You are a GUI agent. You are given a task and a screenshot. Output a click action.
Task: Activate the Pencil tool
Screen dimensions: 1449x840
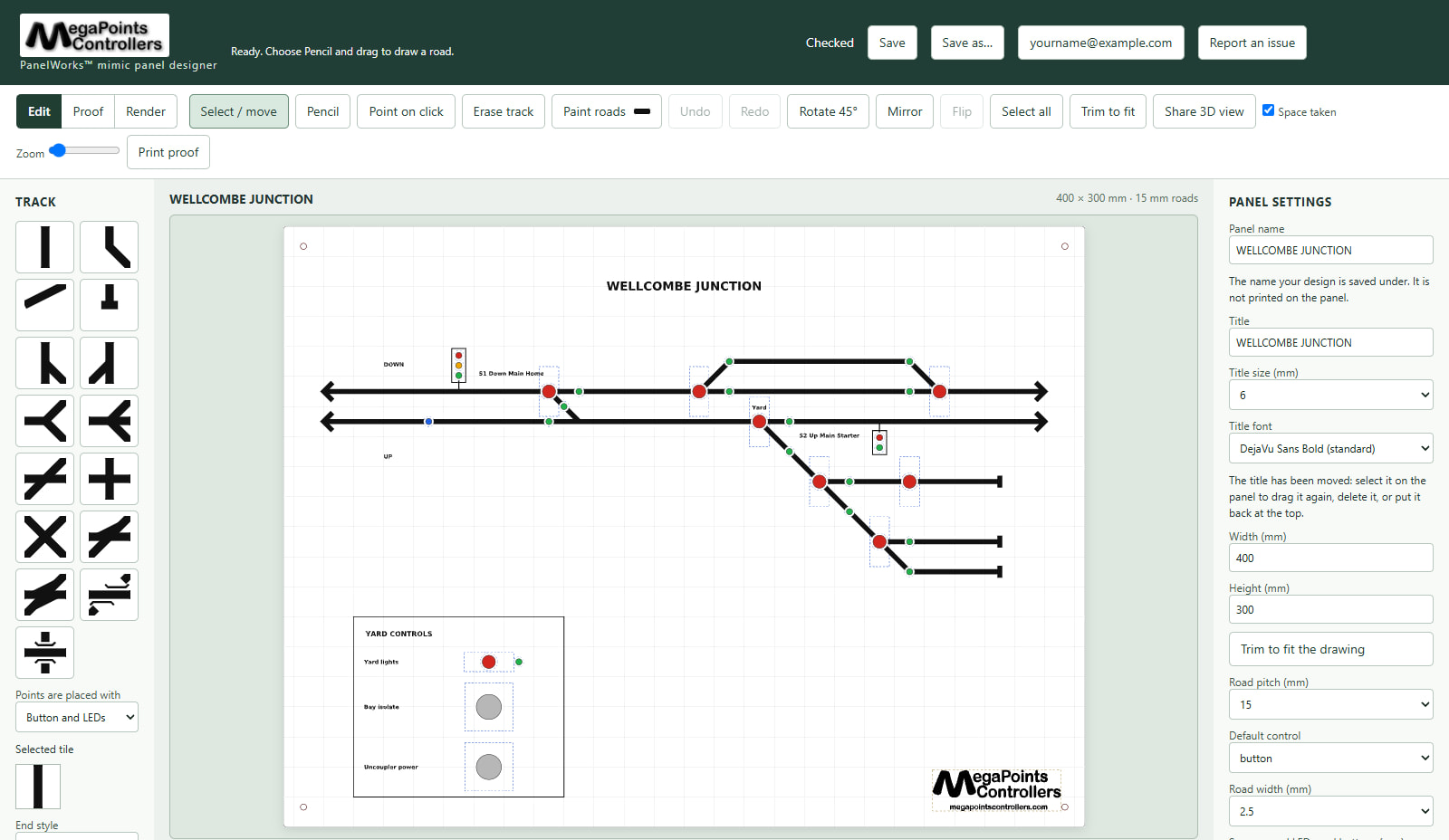point(322,111)
